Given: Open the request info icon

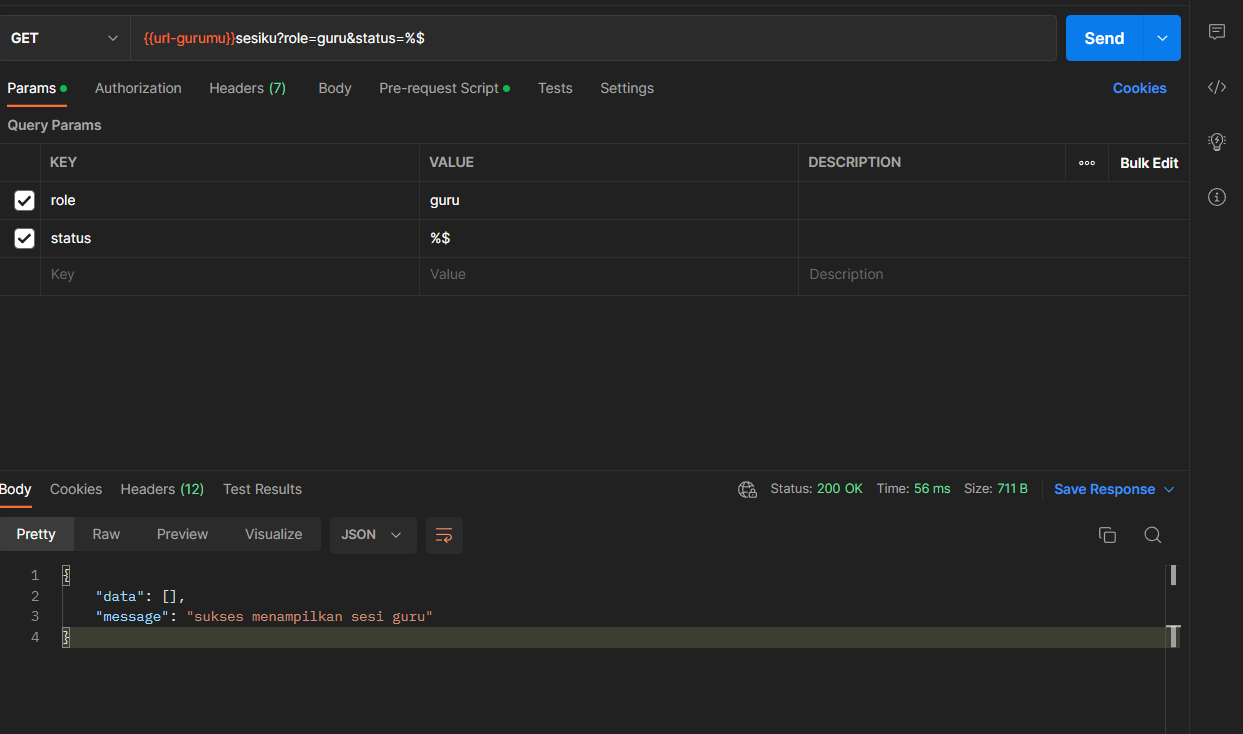Looking at the screenshot, I should tap(1217, 197).
